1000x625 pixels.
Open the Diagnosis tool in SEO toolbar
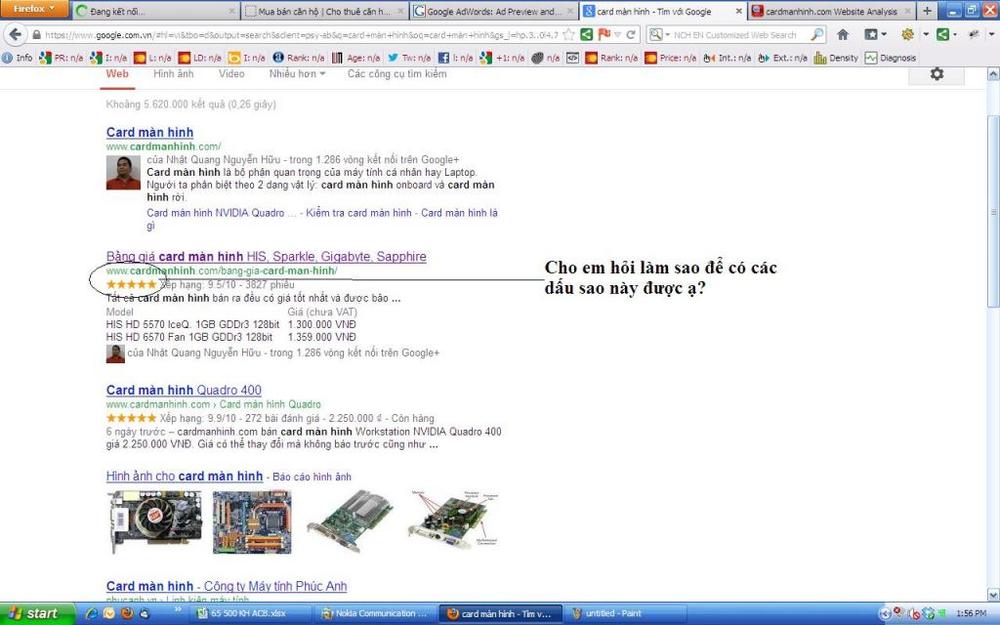click(891, 58)
